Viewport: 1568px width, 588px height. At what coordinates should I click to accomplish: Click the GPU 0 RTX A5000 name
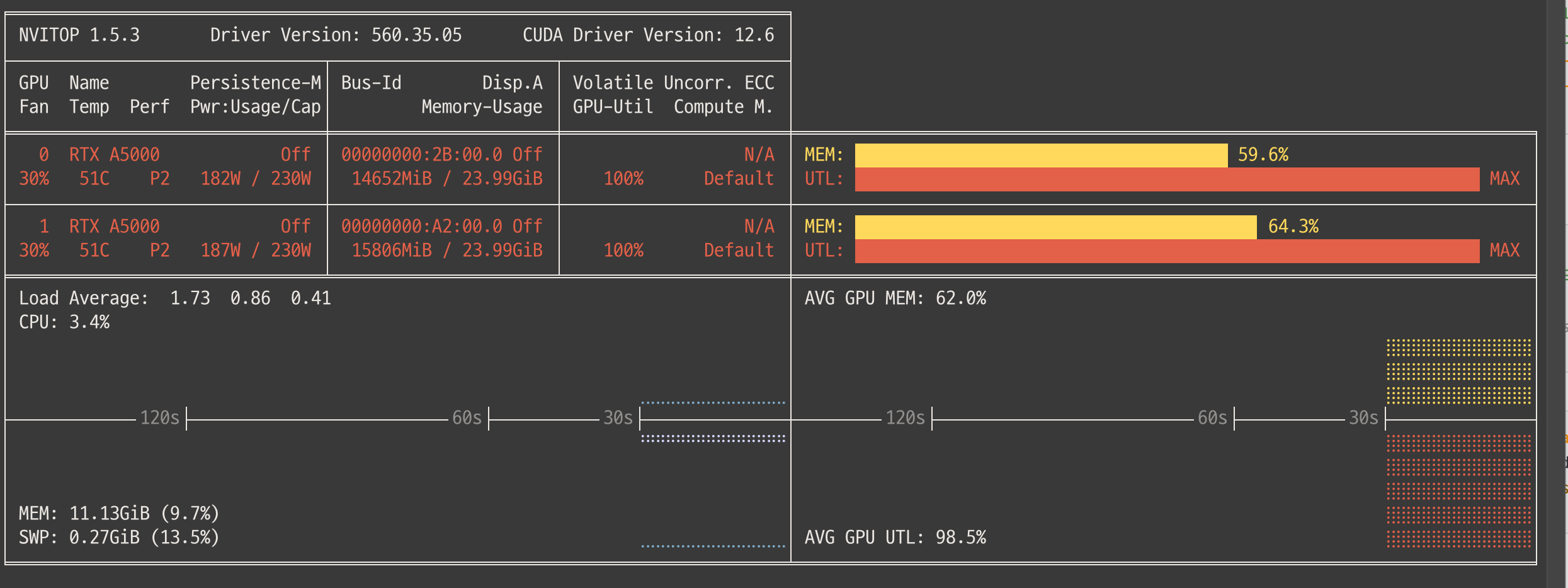pos(114,155)
